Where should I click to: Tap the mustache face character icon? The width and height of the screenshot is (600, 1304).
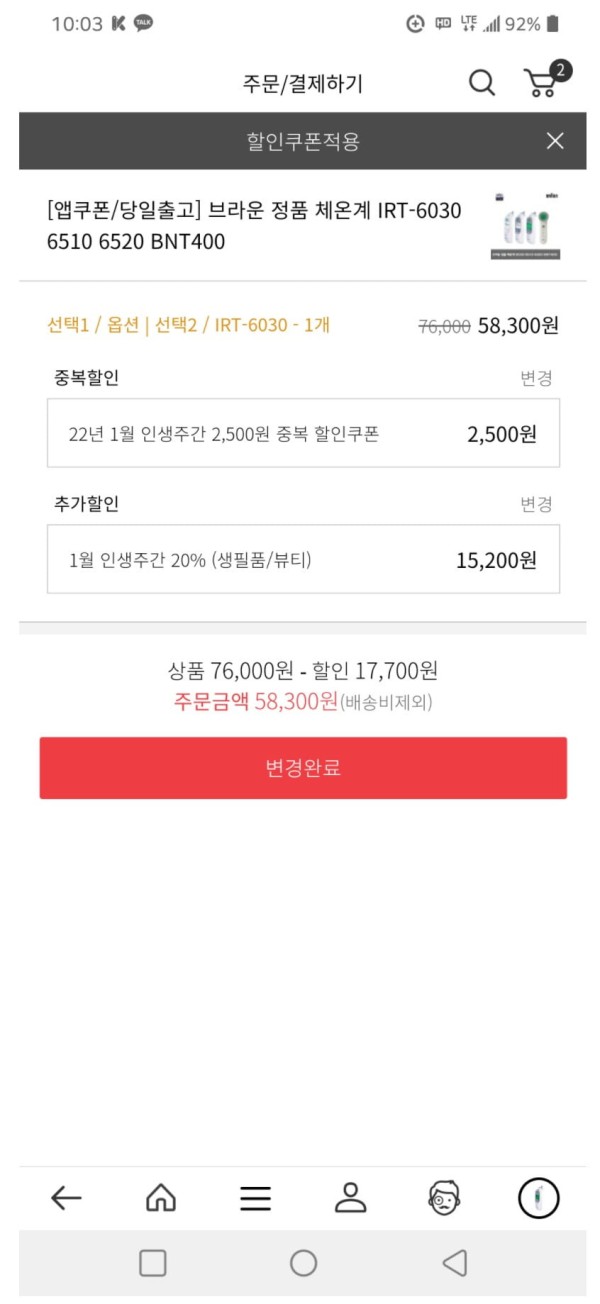tap(445, 1198)
